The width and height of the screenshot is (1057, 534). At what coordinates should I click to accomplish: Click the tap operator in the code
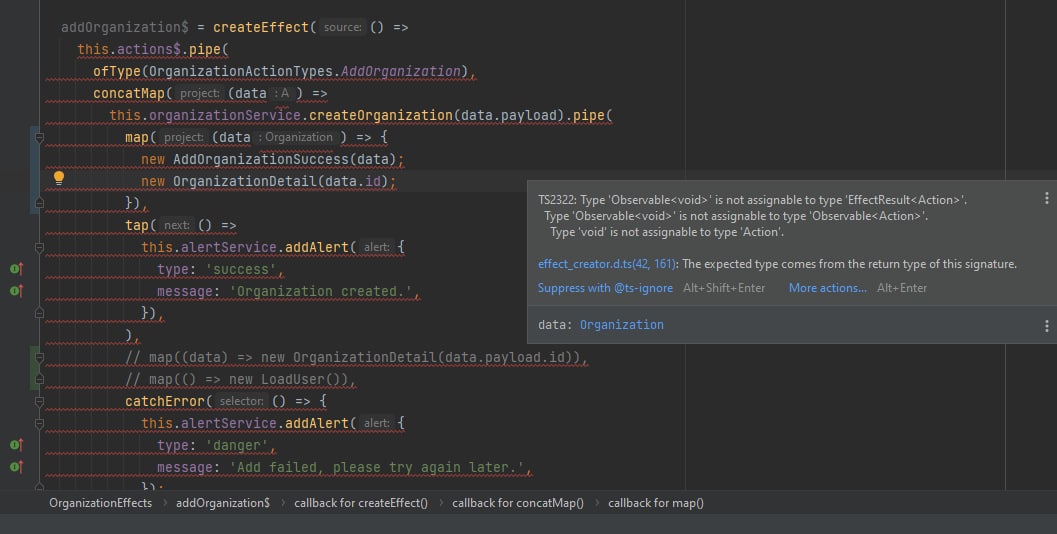(x=136, y=225)
